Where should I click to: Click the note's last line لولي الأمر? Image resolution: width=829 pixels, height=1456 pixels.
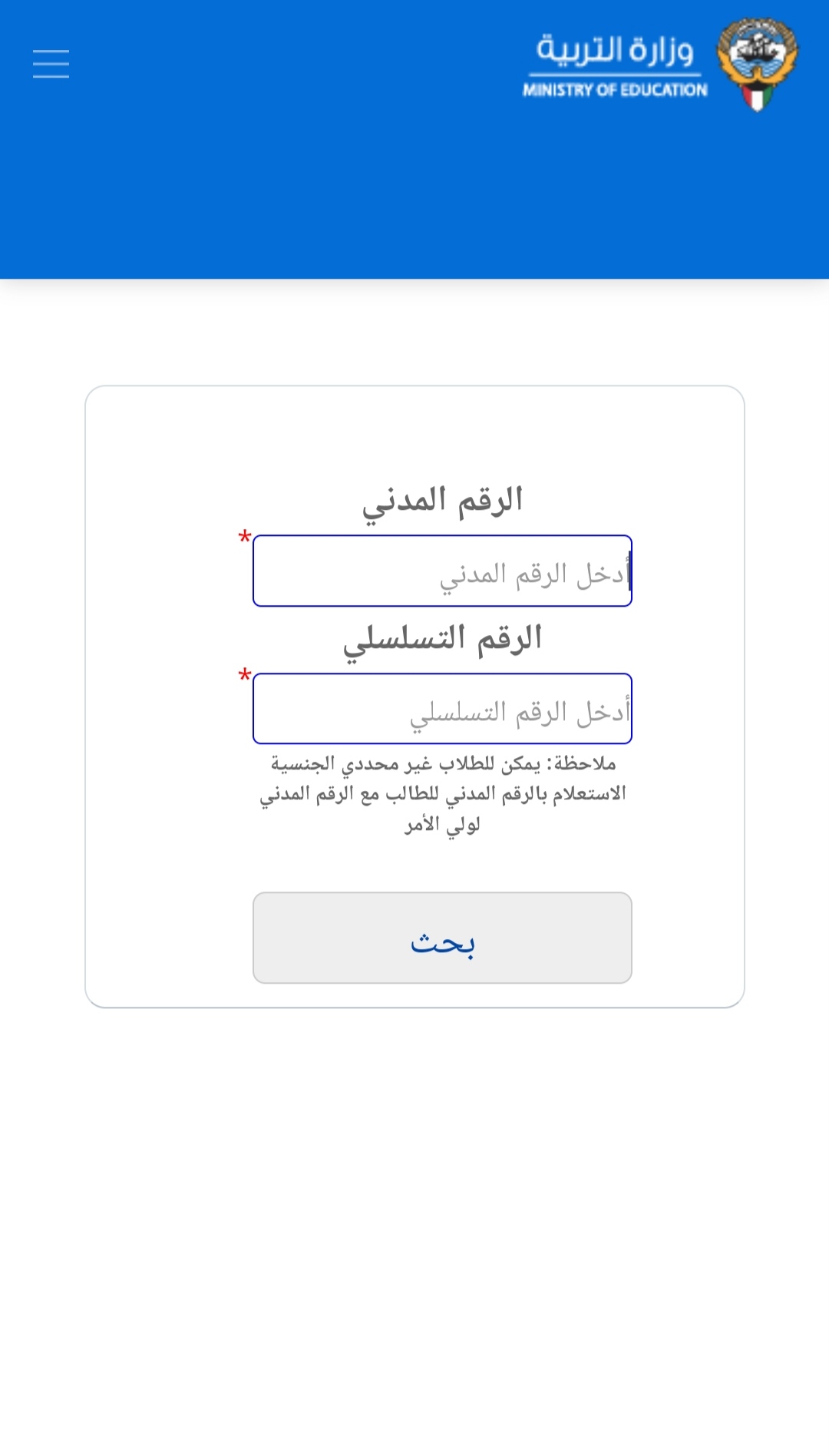(x=443, y=825)
